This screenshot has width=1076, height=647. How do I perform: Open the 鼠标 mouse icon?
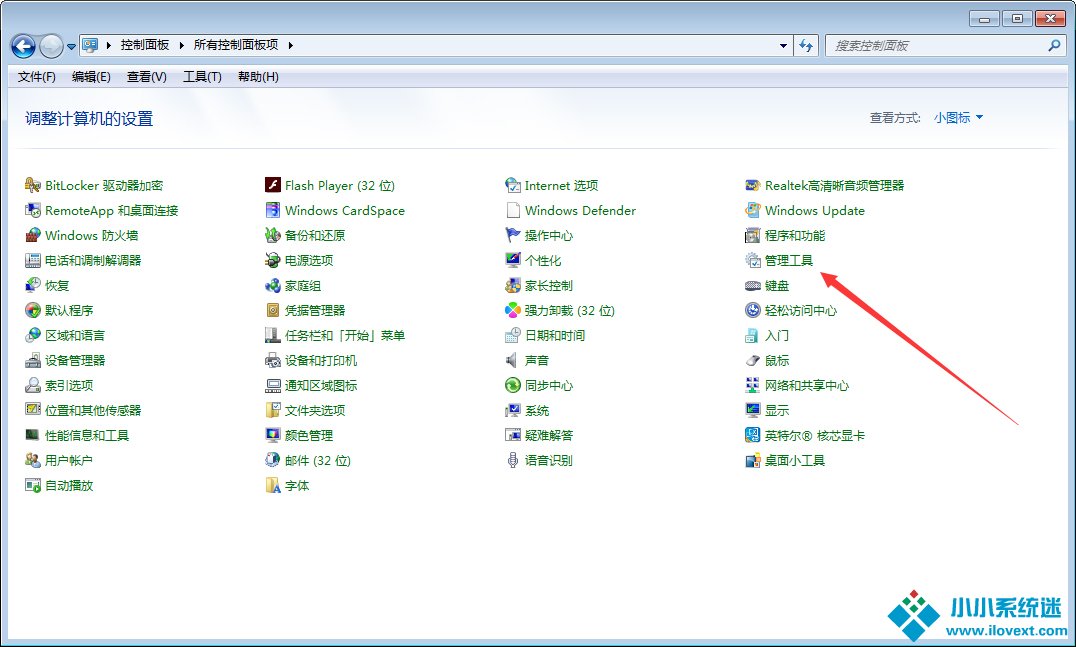(x=753, y=360)
